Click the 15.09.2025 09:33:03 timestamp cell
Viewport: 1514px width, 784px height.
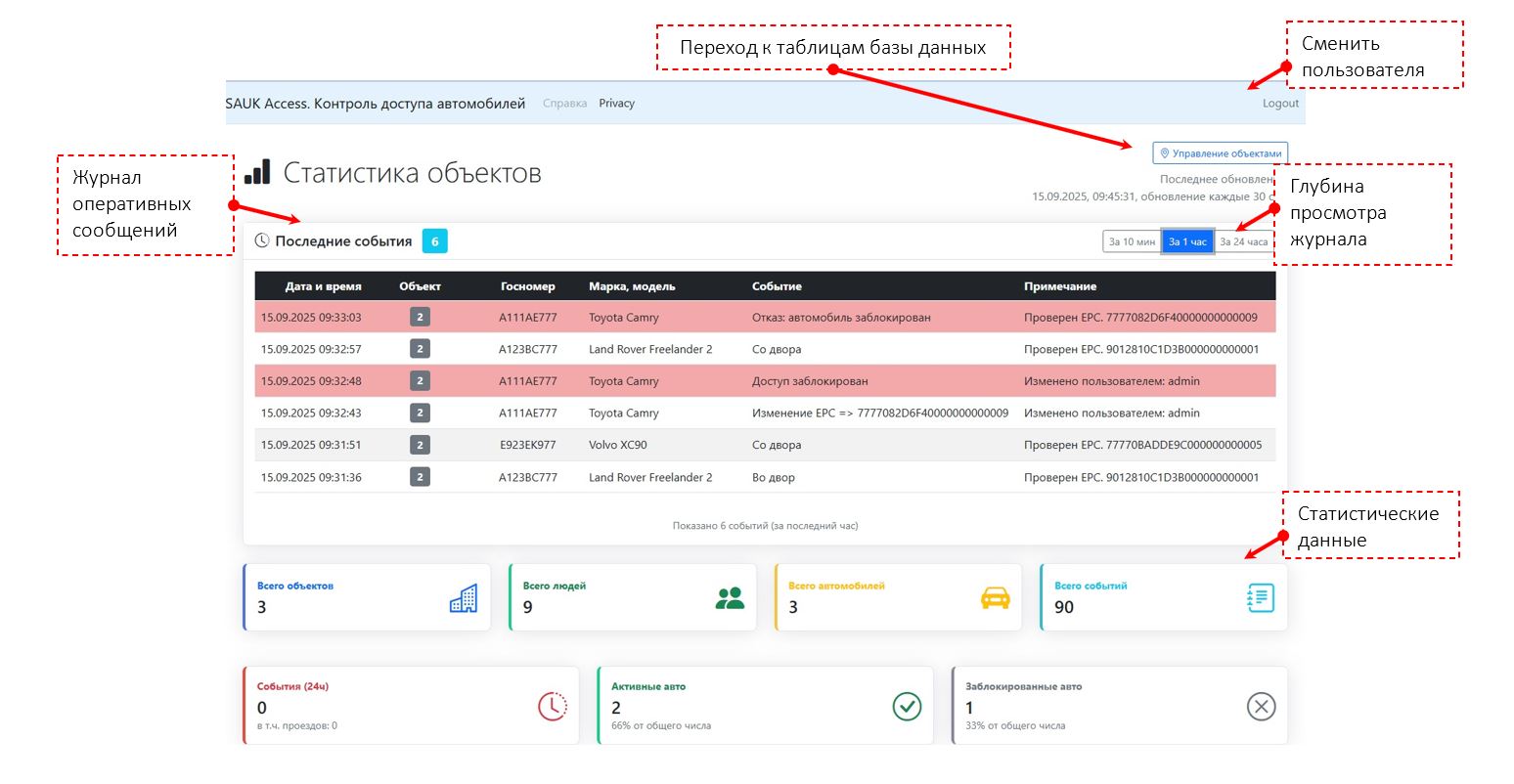point(311,318)
